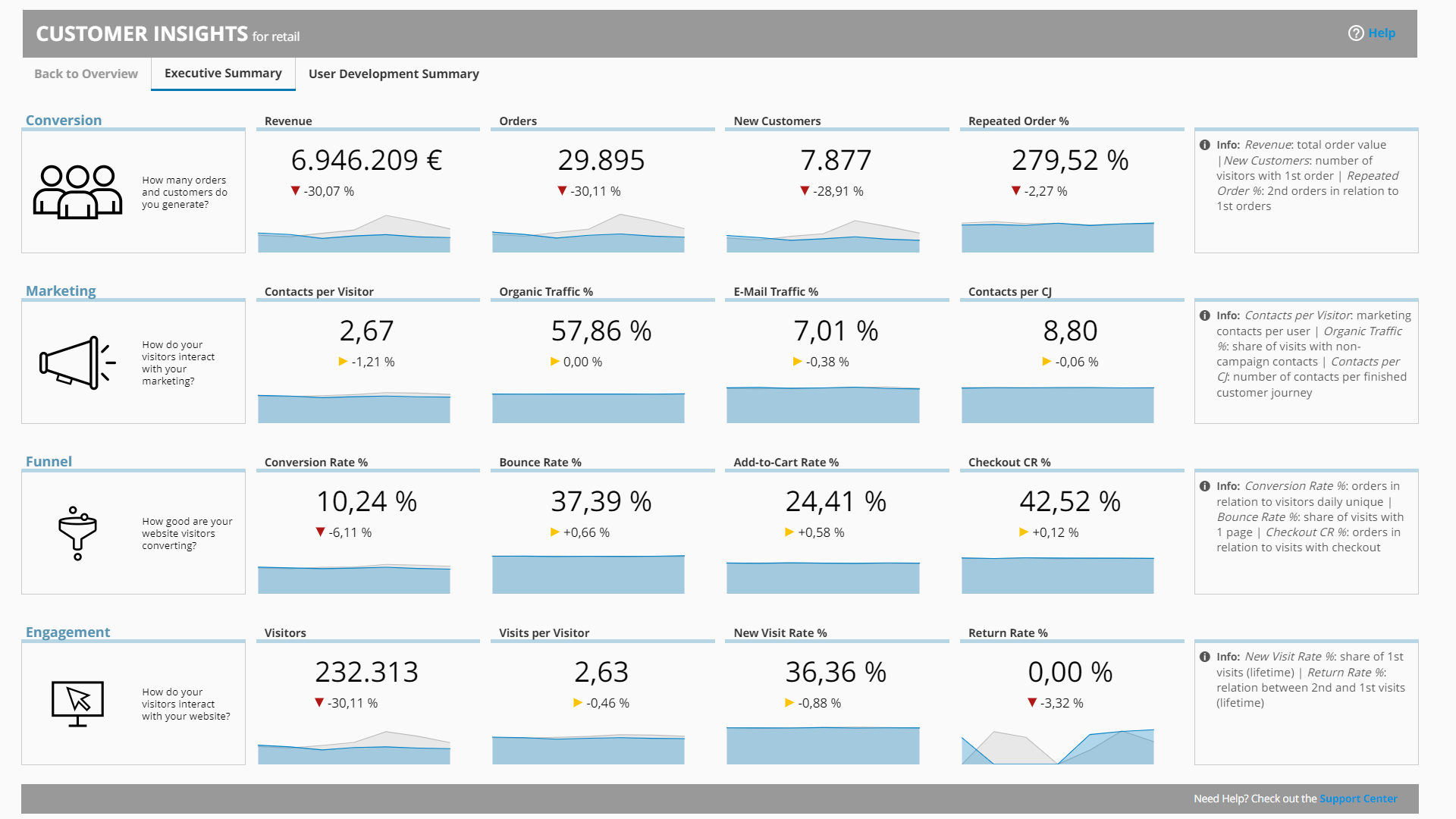Open the Conversion section heading
This screenshot has width=1456, height=819.
coord(64,121)
